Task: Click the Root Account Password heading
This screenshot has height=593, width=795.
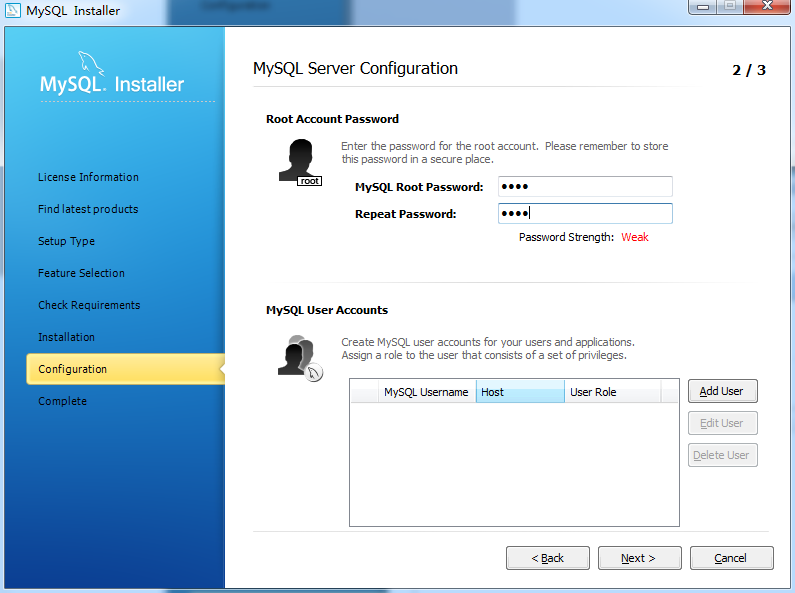Action: tap(332, 119)
